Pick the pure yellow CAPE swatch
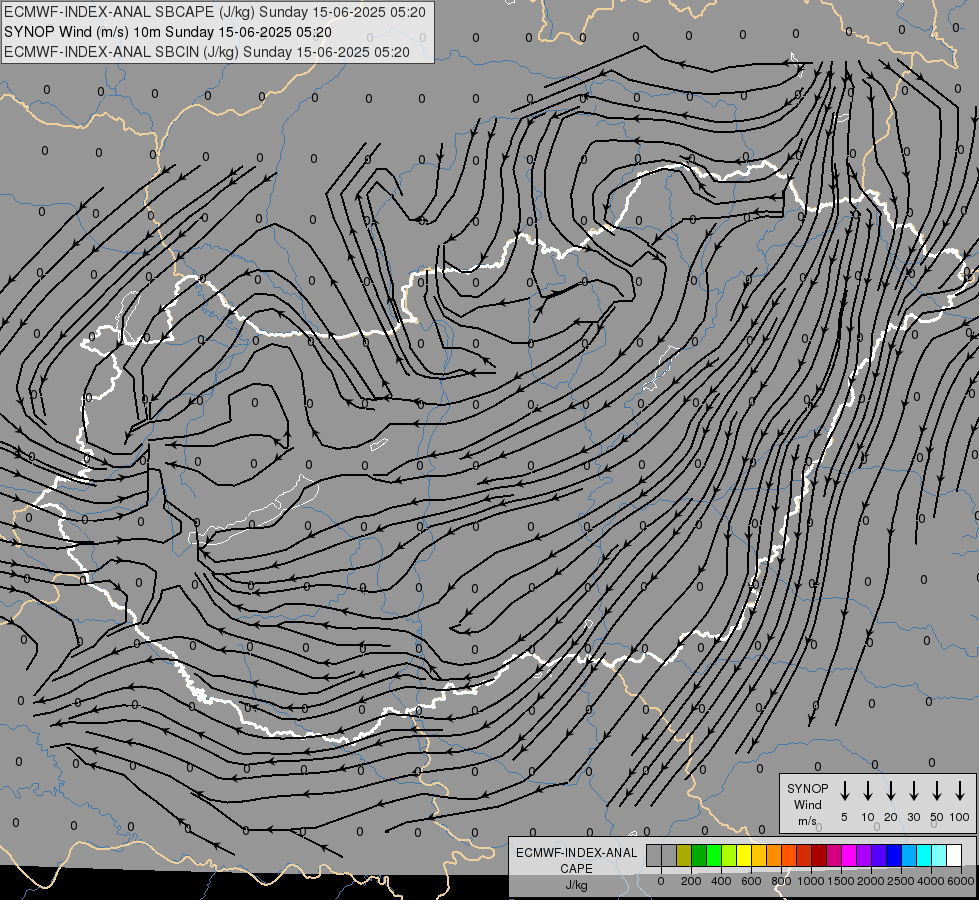The height and width of the screenshot is (900, 979). [744, 855]
